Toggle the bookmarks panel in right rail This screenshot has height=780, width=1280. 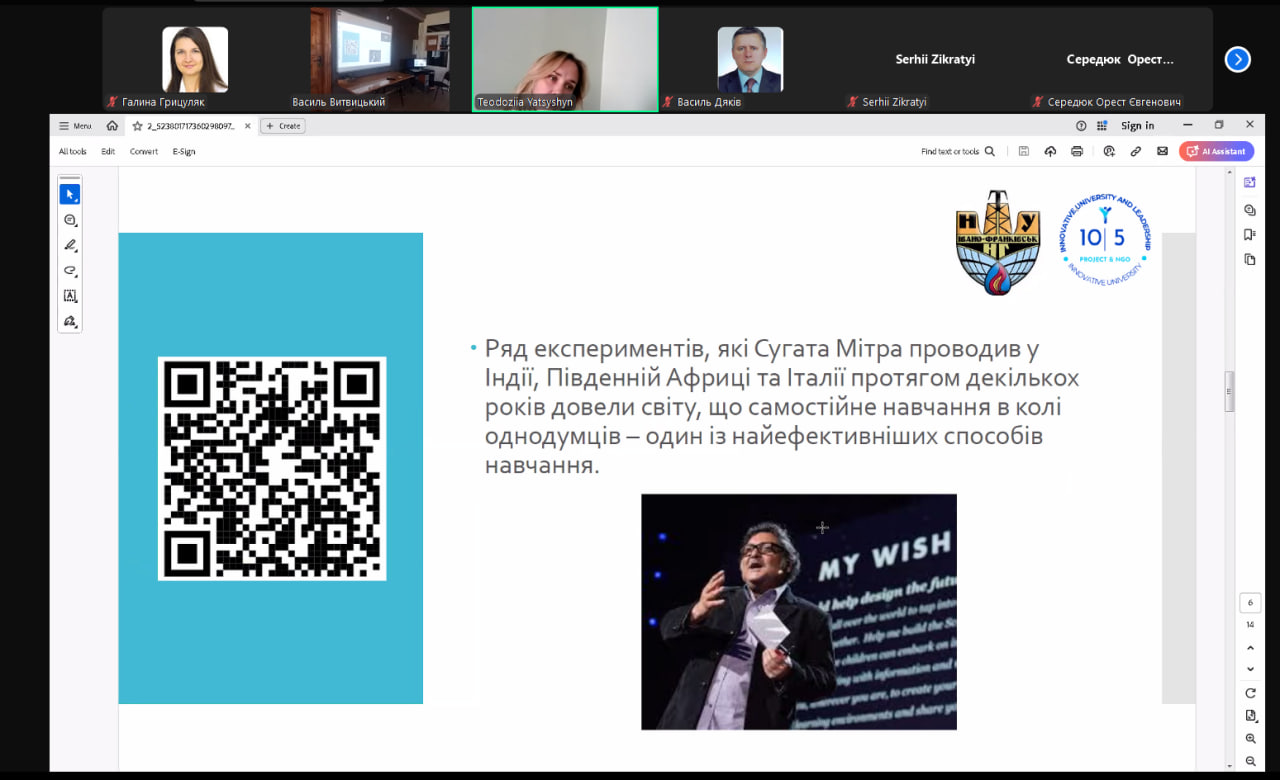(1250, 235)
